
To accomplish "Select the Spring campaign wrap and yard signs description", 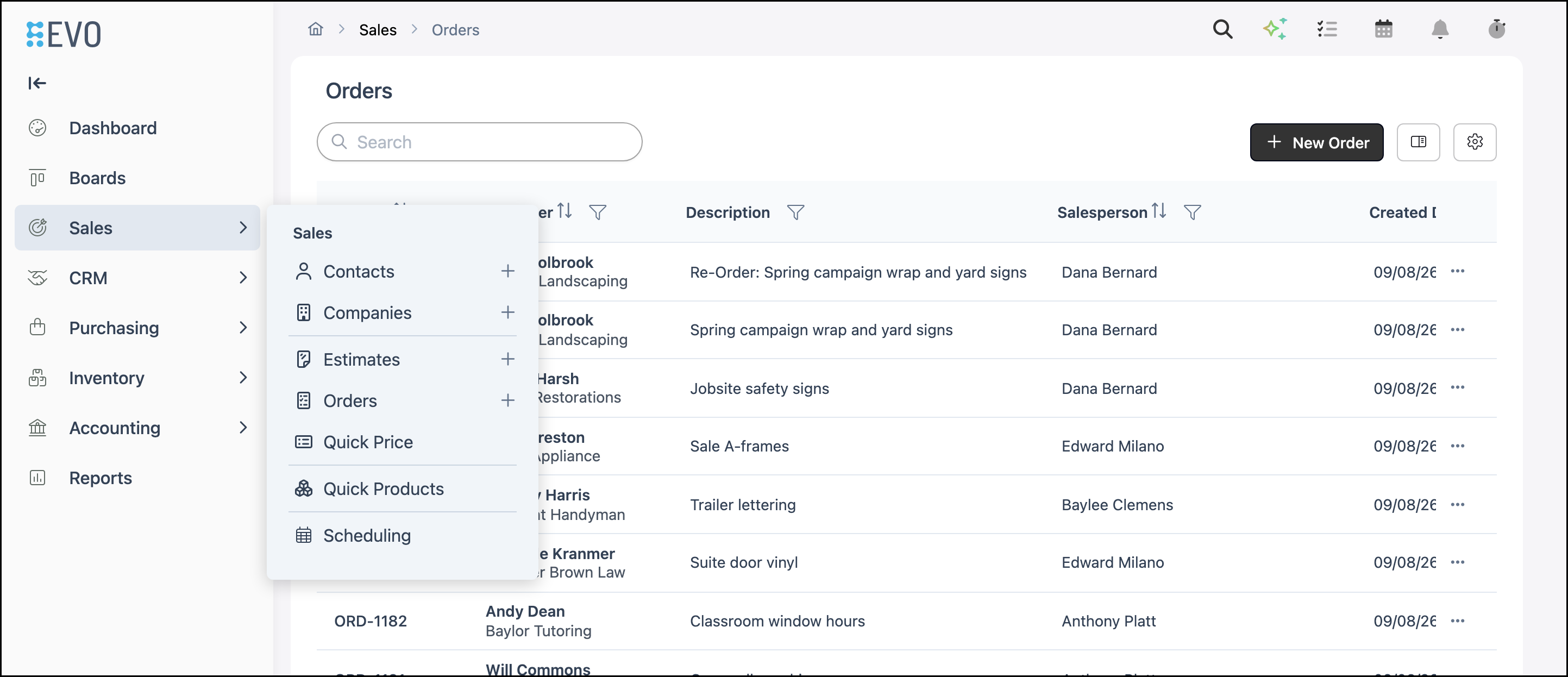I will click(821, 330).
